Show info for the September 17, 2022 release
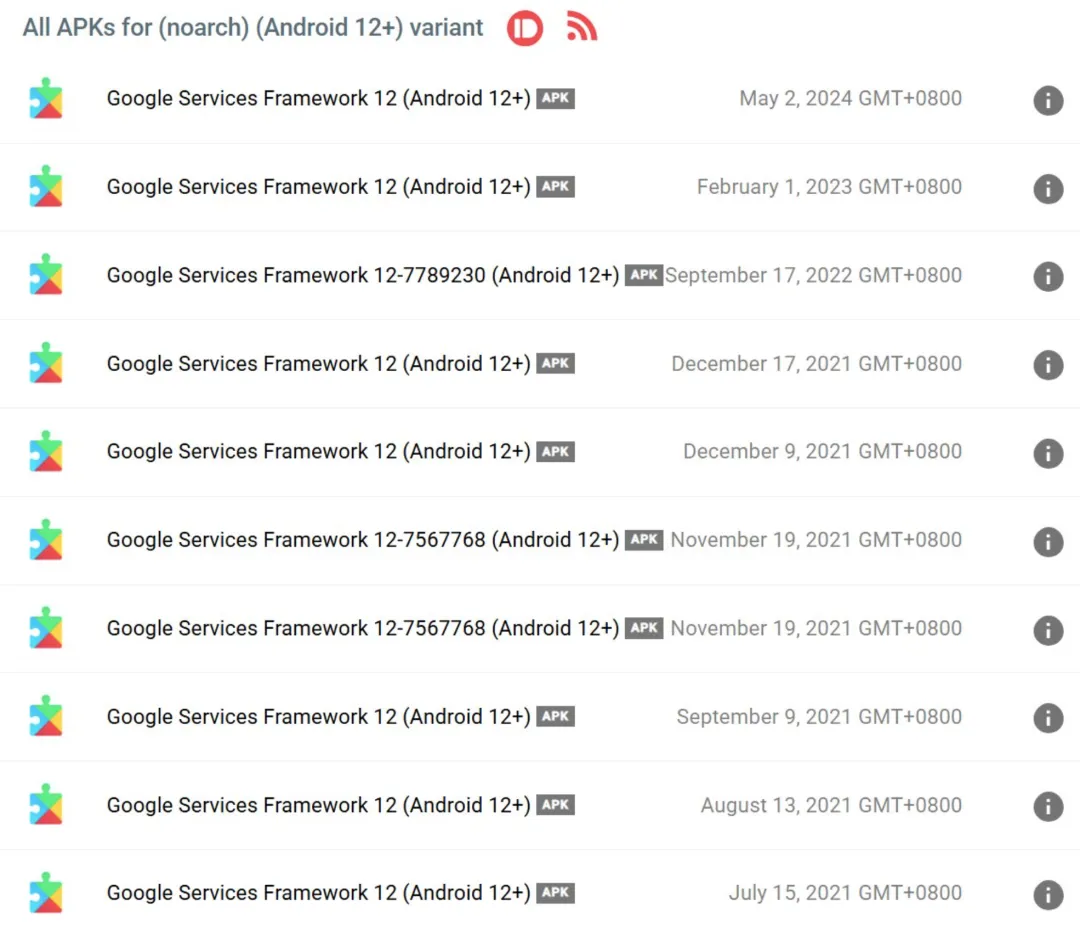This screenshot has height=936, width=1080. [1047, 276]
